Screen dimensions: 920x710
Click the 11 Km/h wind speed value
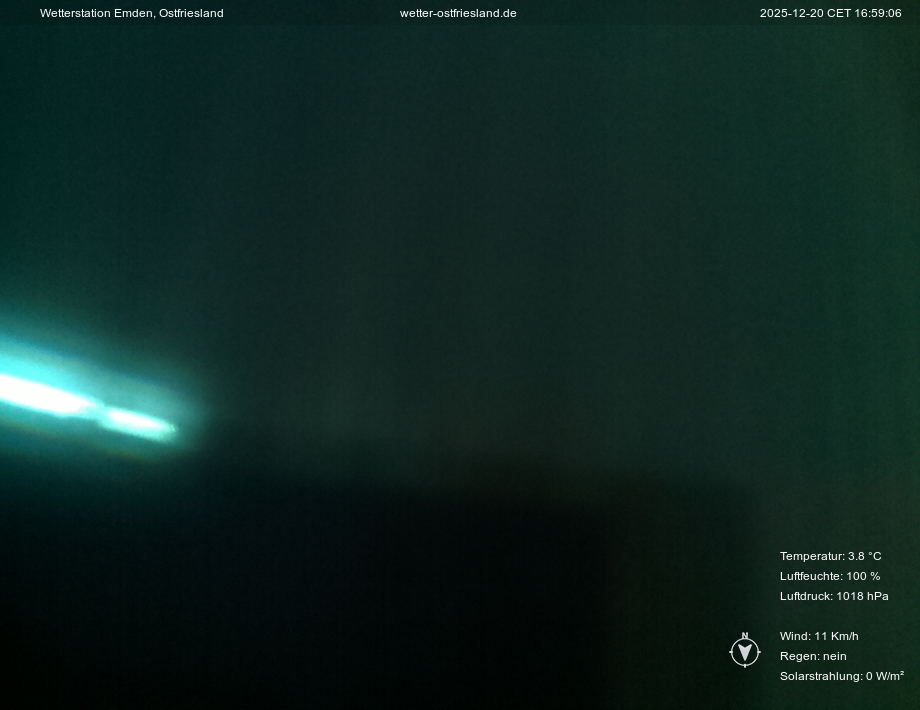click(837, 636)
